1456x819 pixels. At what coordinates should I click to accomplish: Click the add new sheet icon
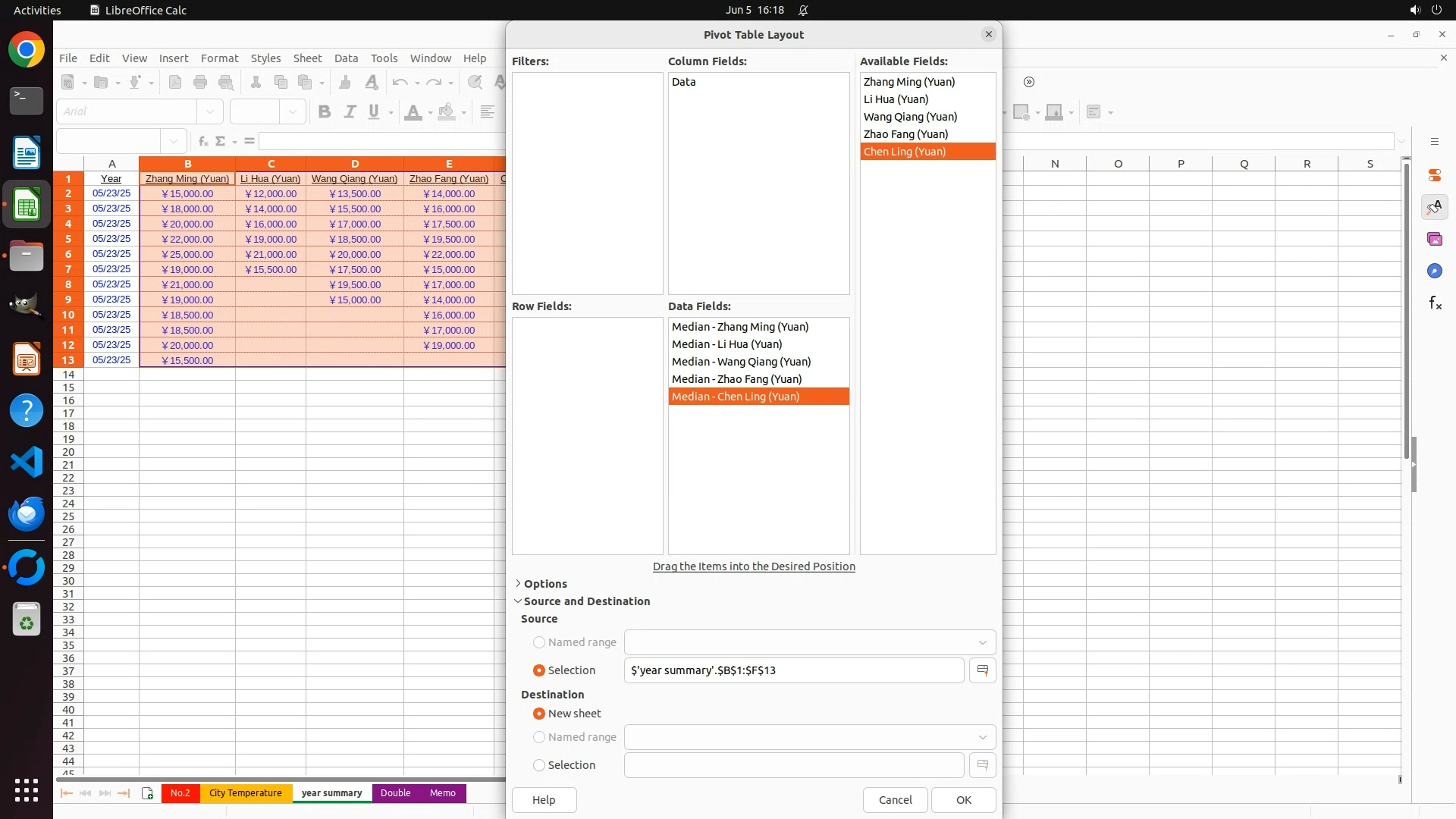147,793
